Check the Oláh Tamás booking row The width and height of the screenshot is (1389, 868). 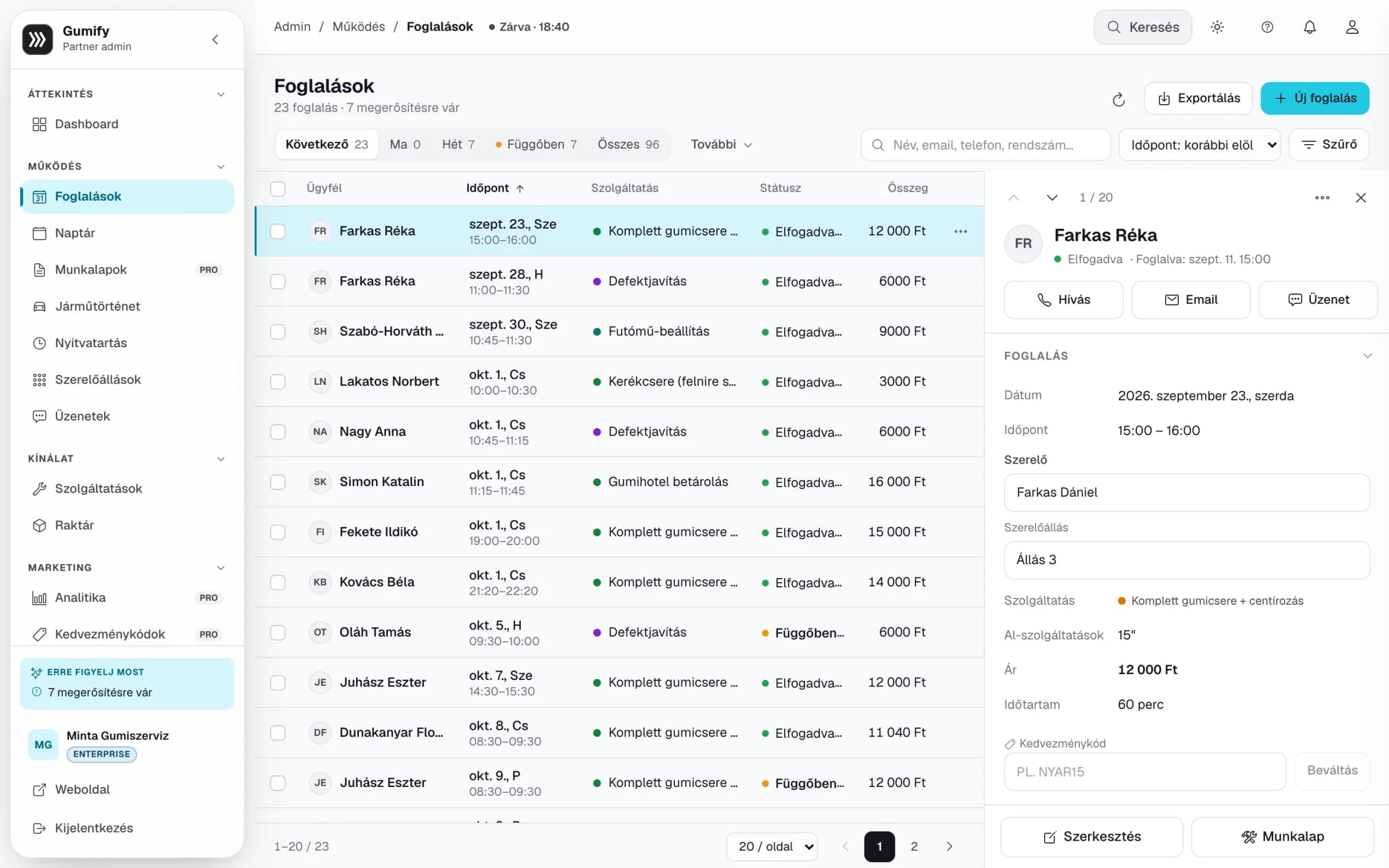[278, 632]
